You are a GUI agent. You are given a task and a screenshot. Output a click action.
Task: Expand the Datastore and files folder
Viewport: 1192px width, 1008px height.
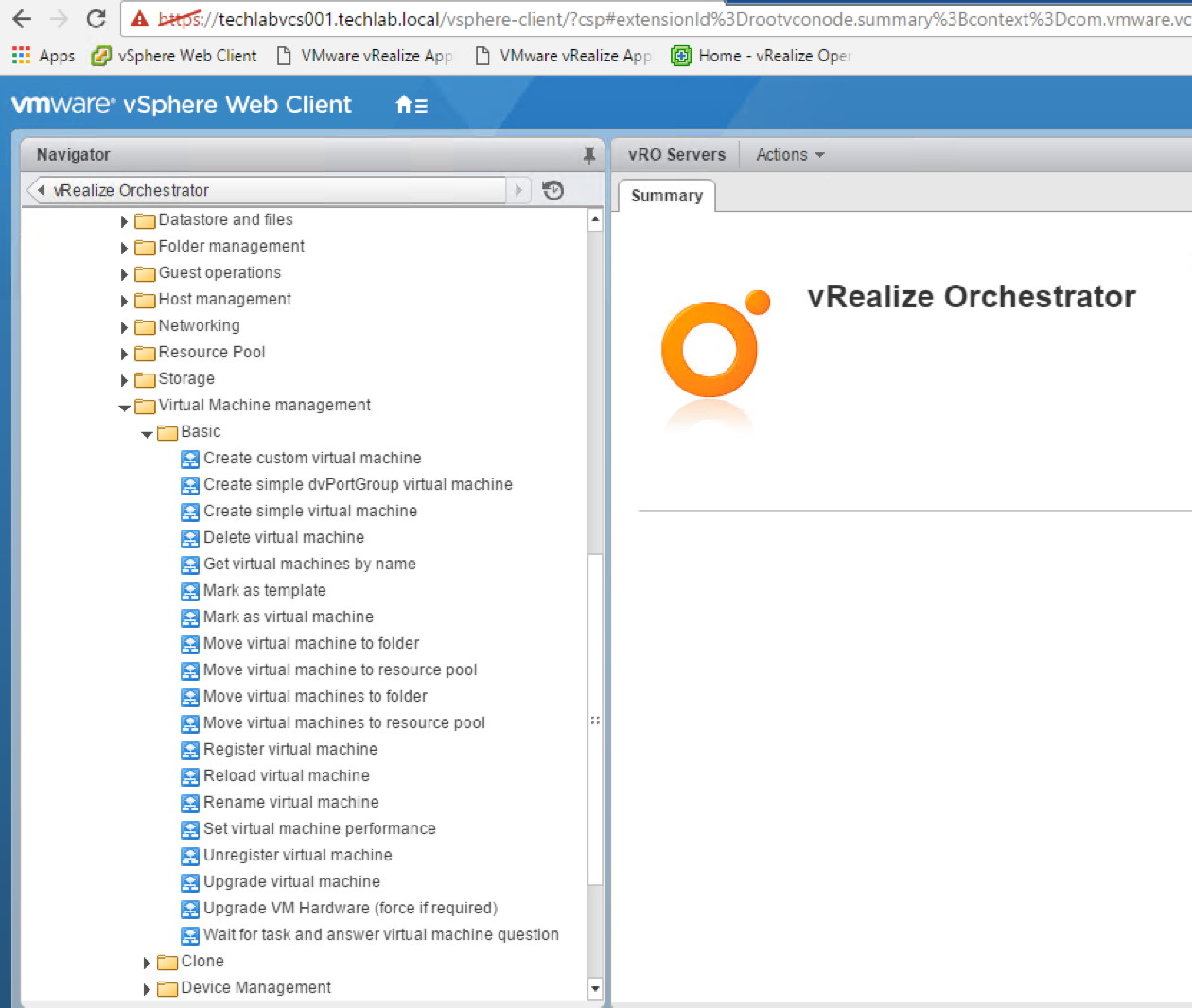(124, 221)
